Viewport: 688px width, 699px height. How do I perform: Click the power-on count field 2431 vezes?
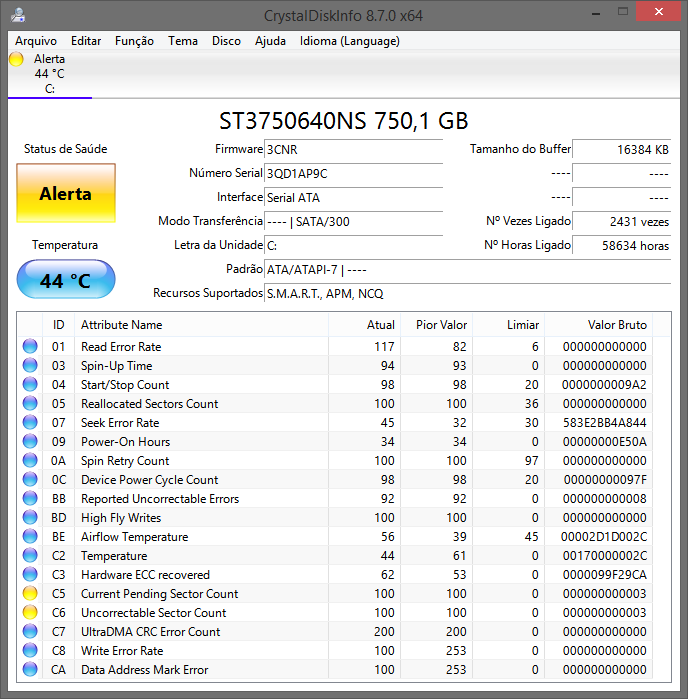pyautogui.click(x=622, y=222)
